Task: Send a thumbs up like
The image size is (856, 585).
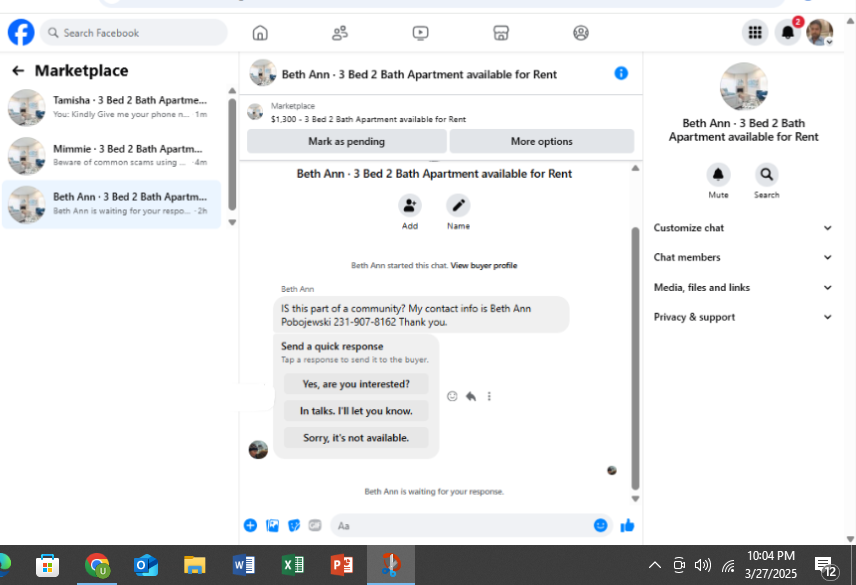Action: [627, 526]
